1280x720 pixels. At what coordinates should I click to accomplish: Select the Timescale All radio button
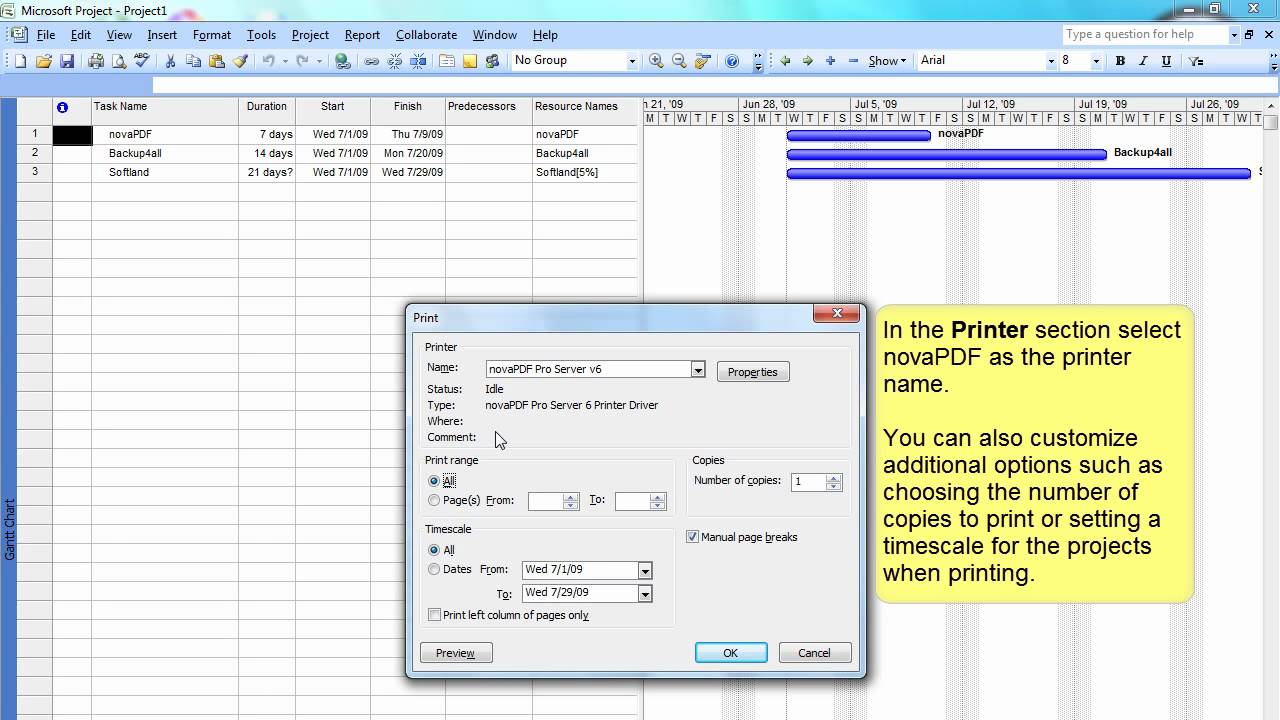434,550
